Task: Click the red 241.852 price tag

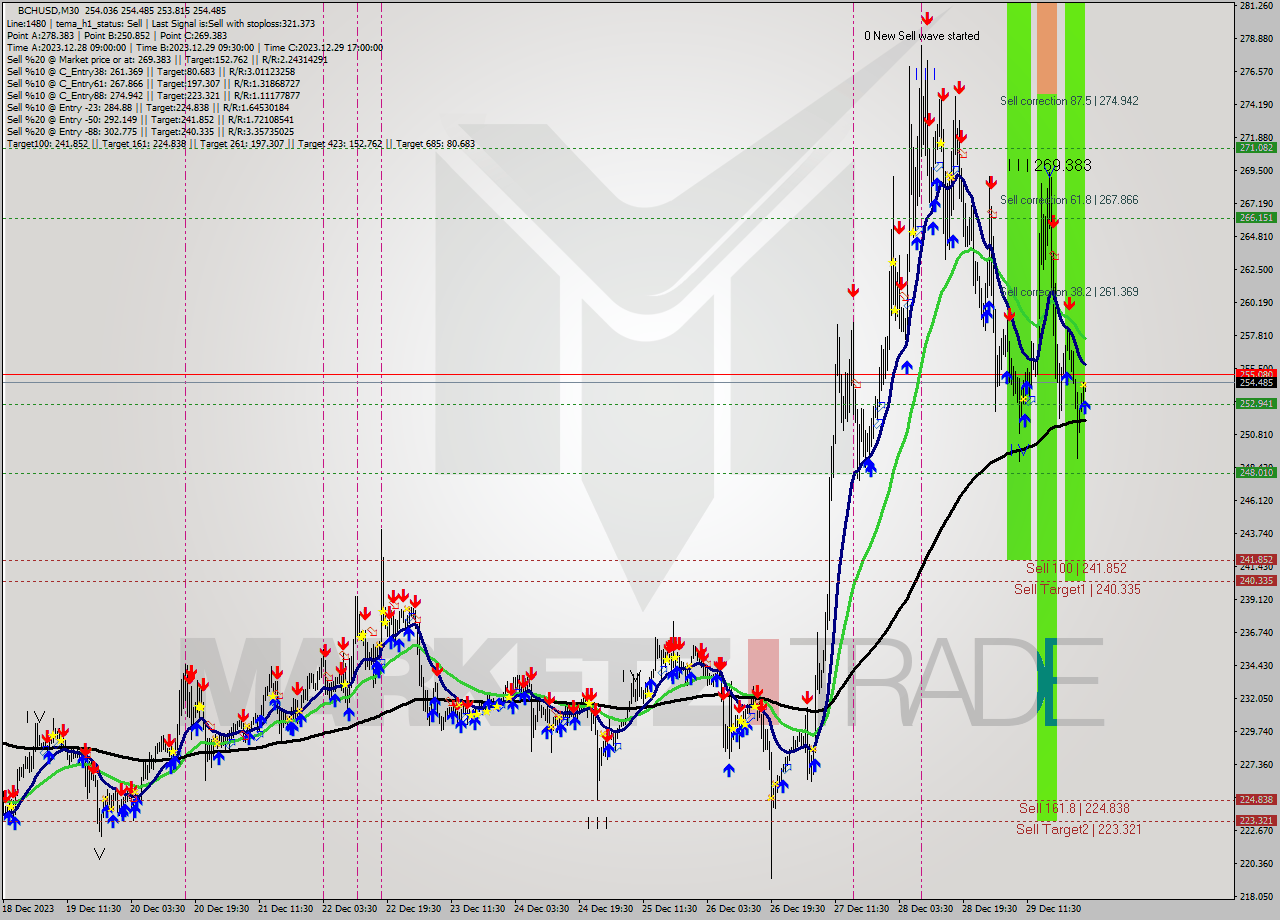Action: coord(1256,560)
